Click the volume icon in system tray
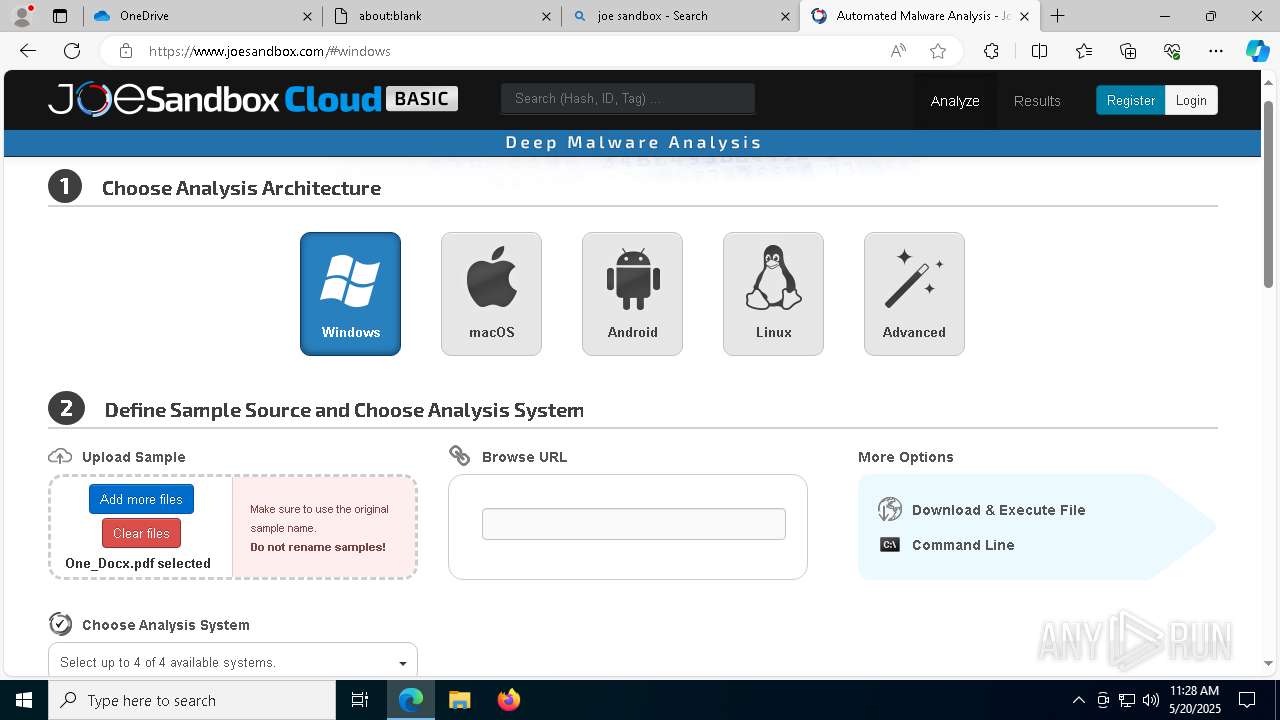Image resolution: width=1280 pixels, height=720 pixels. tap(1151, 700)
